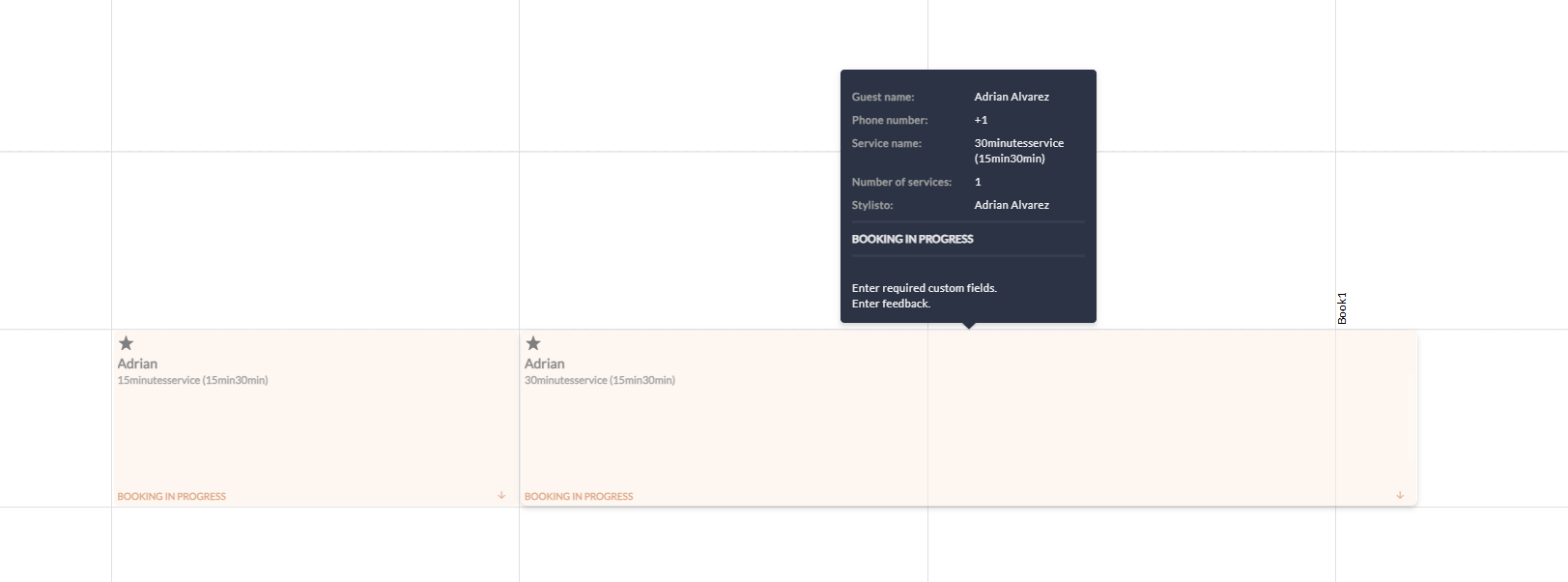Click the Number of services value in the tooltip
This screenshot has width=1568, height=582.
978,182
